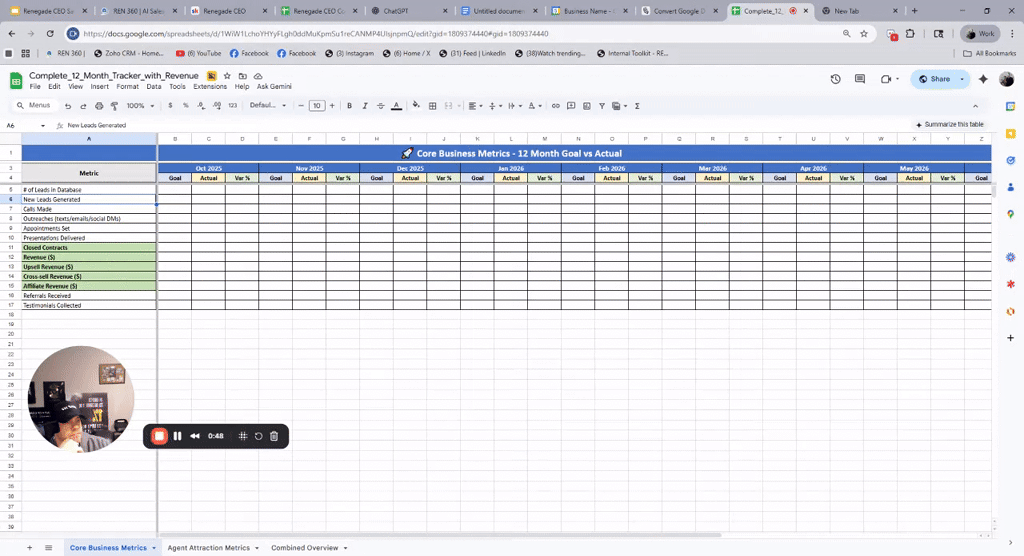The height and width of the screenshot is (556, 1024).
Task: Insert chart from toolbar
Action: [x=586, y=106]
